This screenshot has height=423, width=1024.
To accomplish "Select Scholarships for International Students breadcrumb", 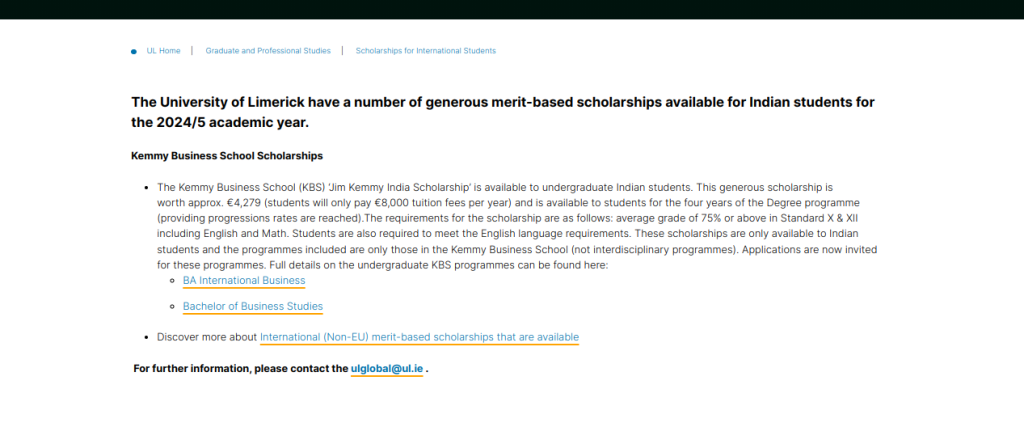I will [425, 51].
